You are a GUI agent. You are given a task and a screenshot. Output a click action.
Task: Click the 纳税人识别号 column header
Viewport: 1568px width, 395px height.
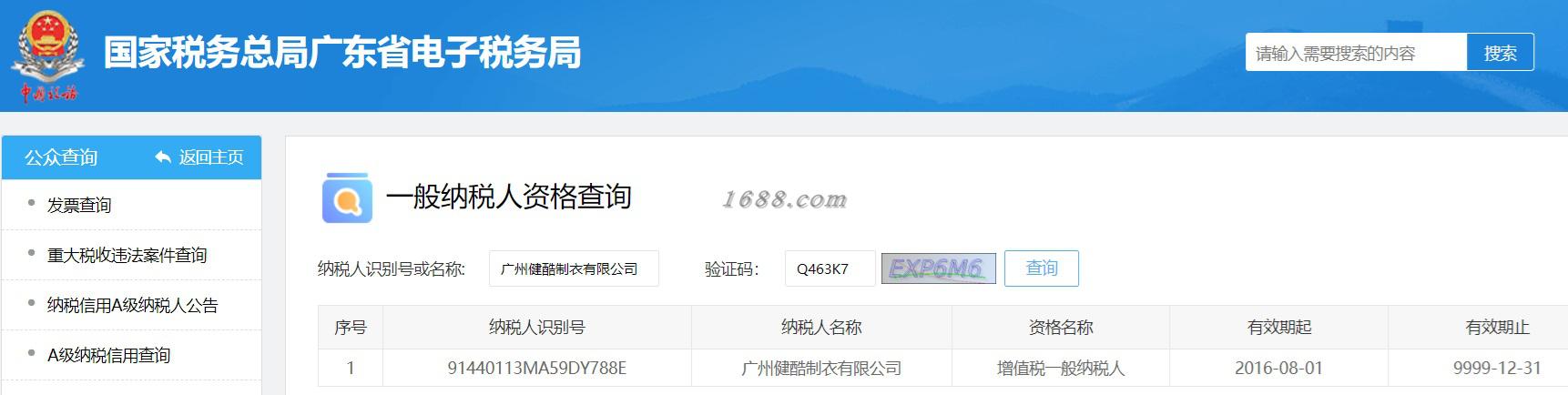point(537,328)
